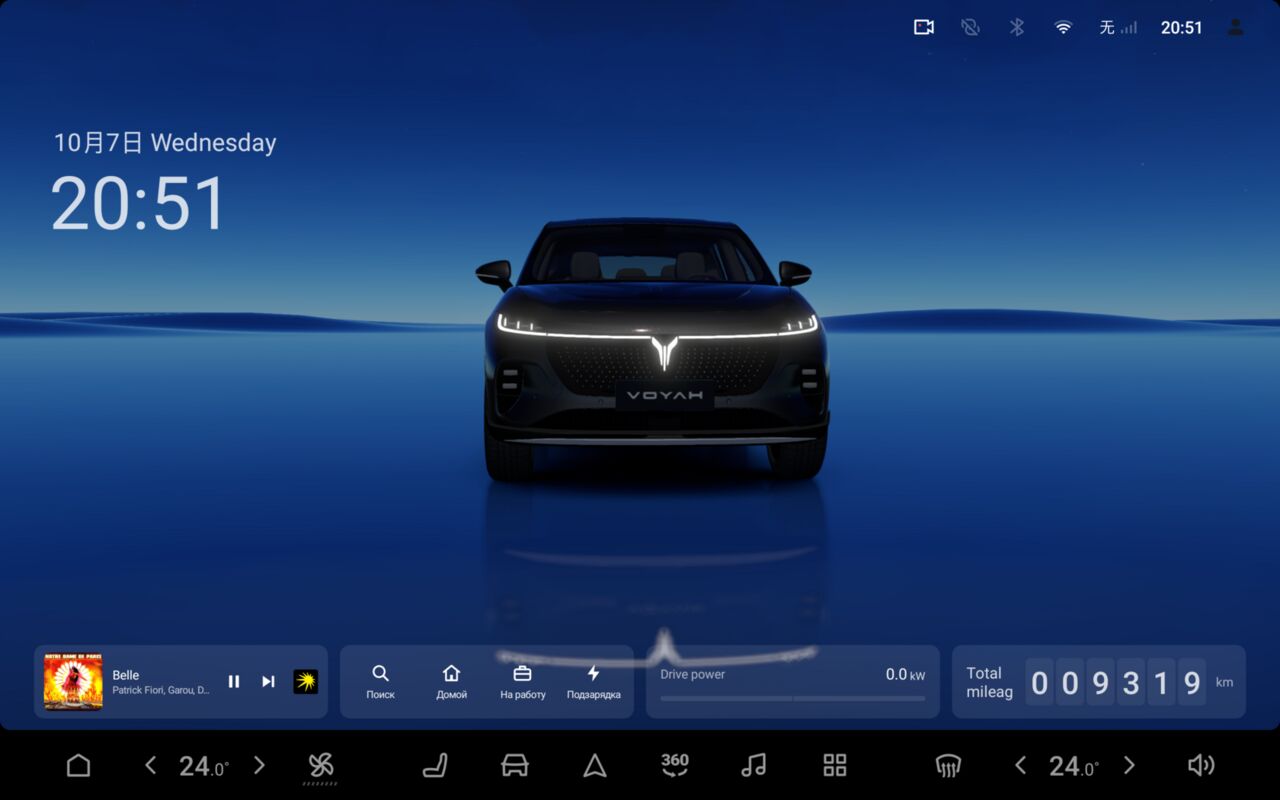Tap the small status bar time 20:51
Viewport: 1280px width, 800px height.
click(x=1181, y=28)
